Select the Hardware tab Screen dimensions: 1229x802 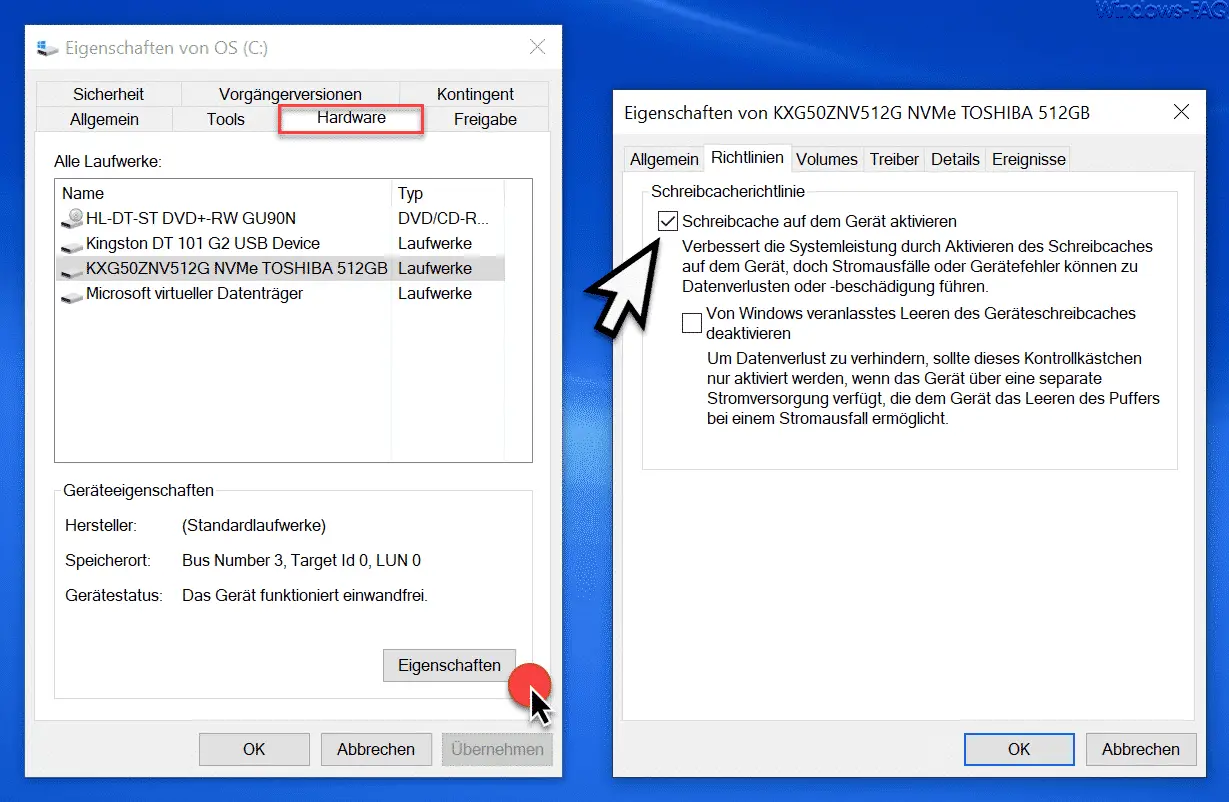point(351,118)
